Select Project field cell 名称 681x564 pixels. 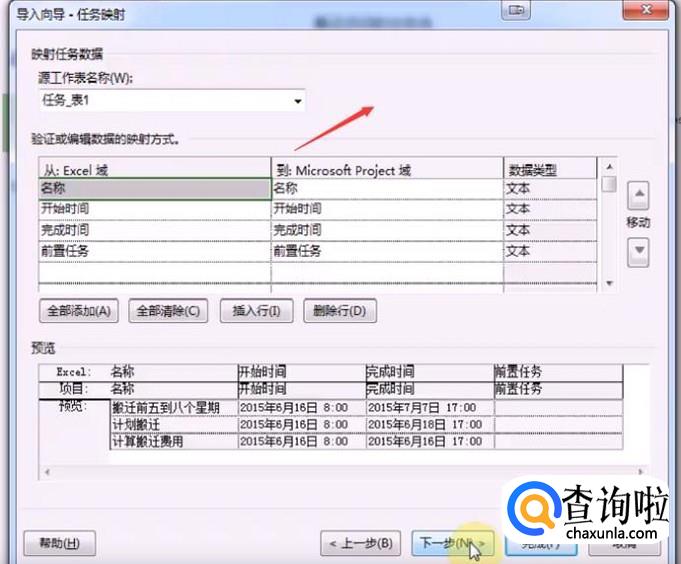pyautogui.click(x=387, y=189)
